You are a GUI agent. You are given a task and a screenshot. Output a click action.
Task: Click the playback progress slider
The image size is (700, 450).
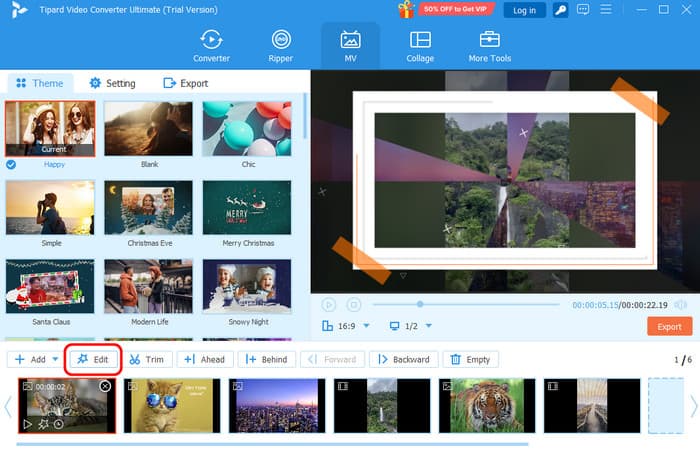[465, 304]
